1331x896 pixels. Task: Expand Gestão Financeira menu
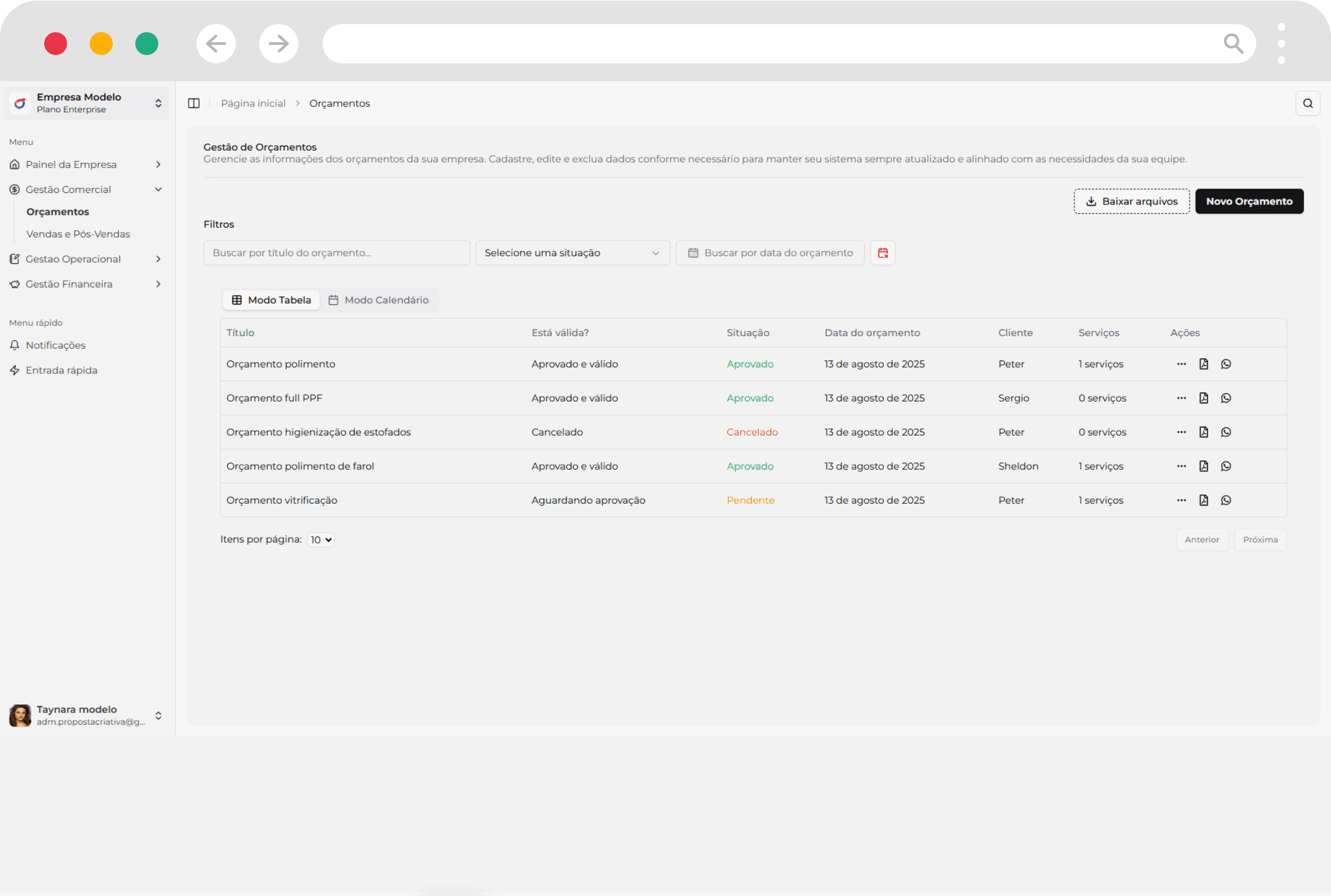pyautogui.click(x=86, y=284)
